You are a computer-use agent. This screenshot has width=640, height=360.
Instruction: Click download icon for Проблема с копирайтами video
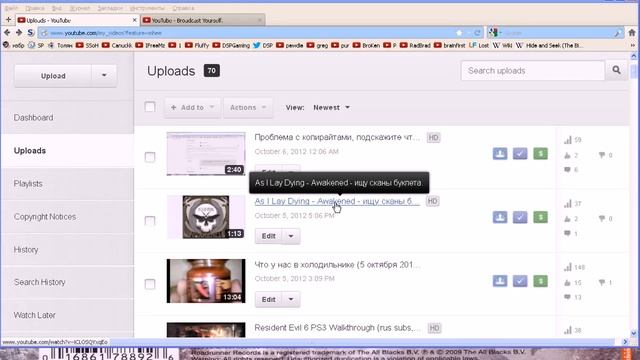coord(500,153)
